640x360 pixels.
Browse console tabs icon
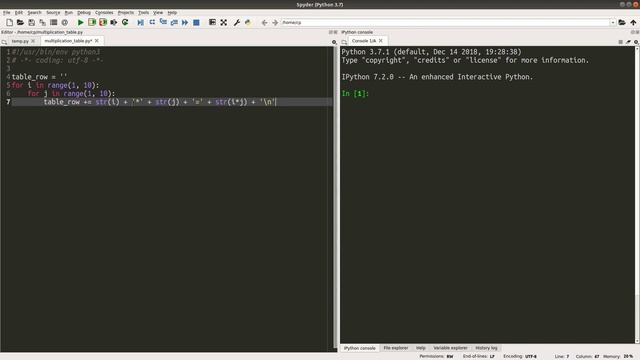(344, 42)
